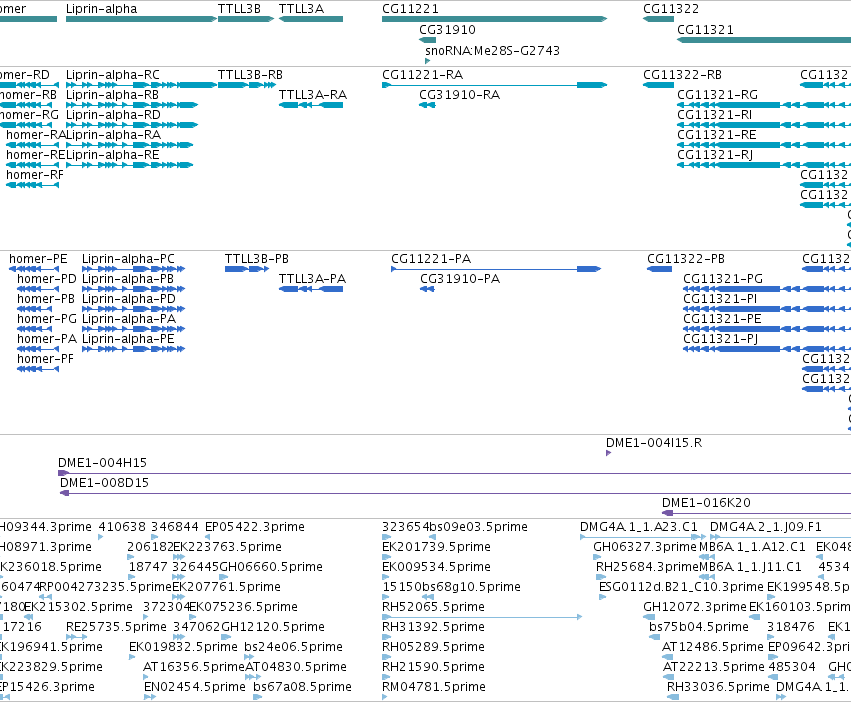Select the long RH52065.5prime alignment

[x=482, y=617]
